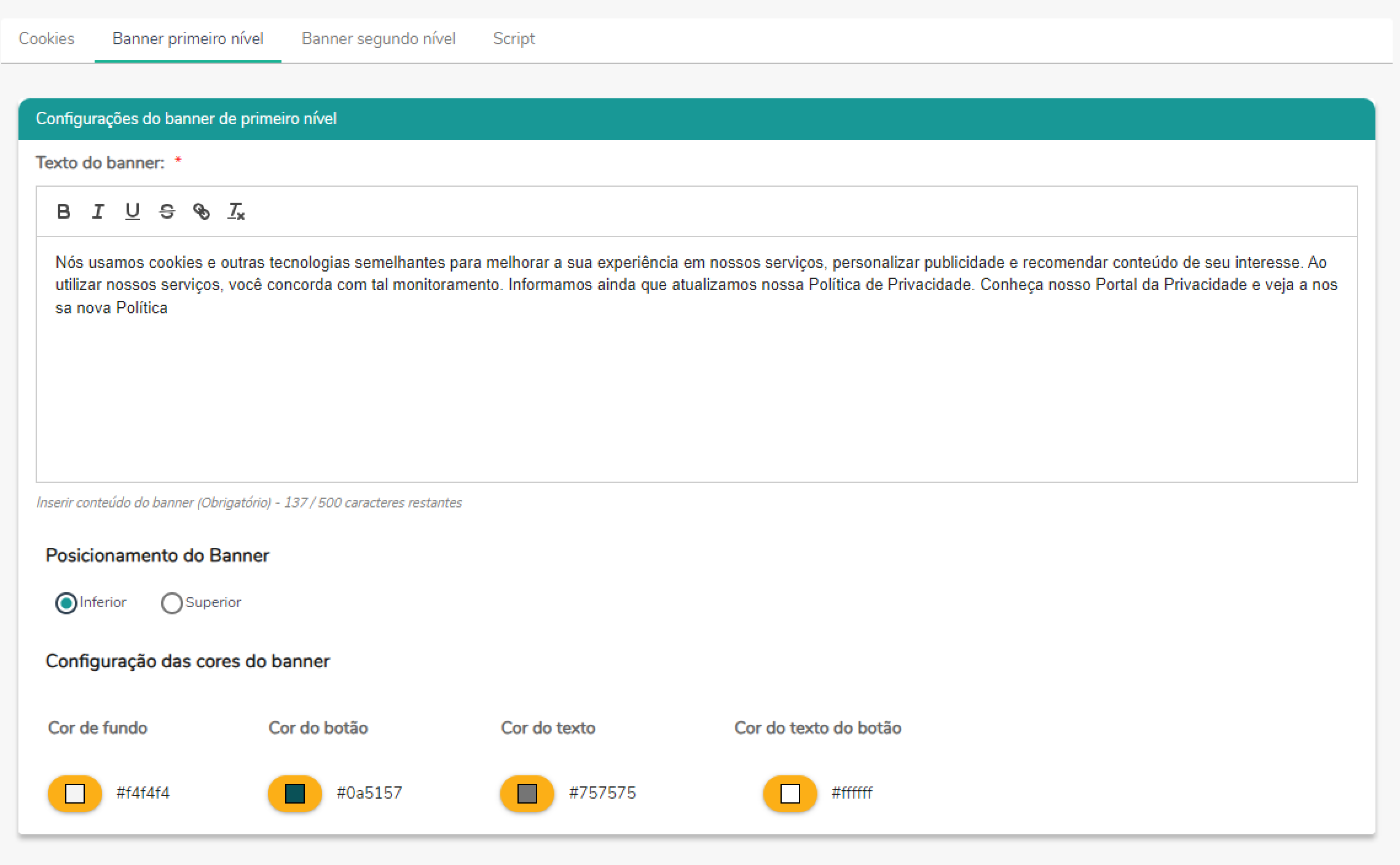Toggle bold formatting in banner editor
The image size is (1400, 865).
(63, 211)
